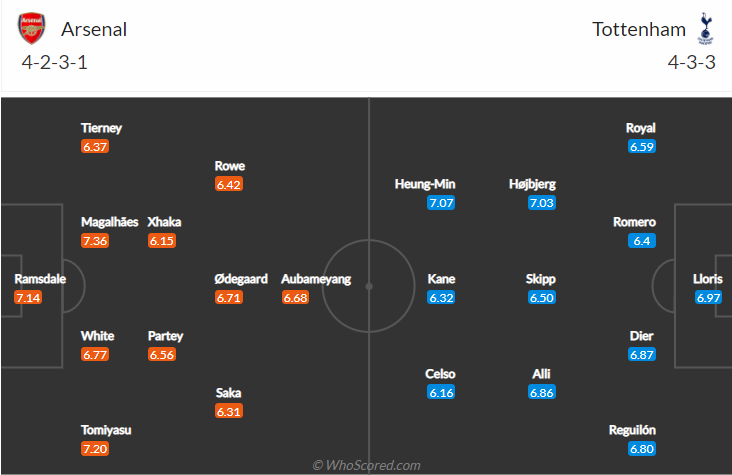Image resolution: width=732 pixels, height=475 pixels.
Task: Click Heung-Min's 7.07 rating badge
Action: [x=442, y=203]
